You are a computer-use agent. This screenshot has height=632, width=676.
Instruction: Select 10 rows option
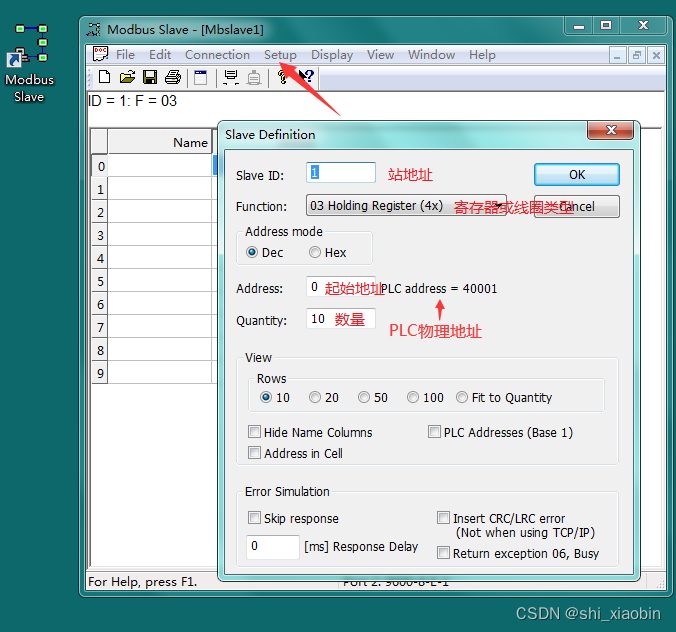(x=275, y=397)
